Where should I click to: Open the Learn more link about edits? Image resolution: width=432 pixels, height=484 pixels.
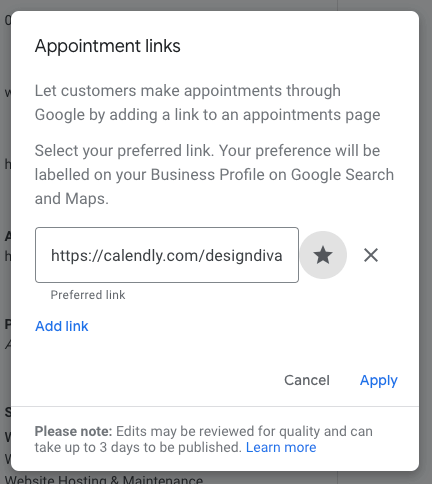pos(281,447)
